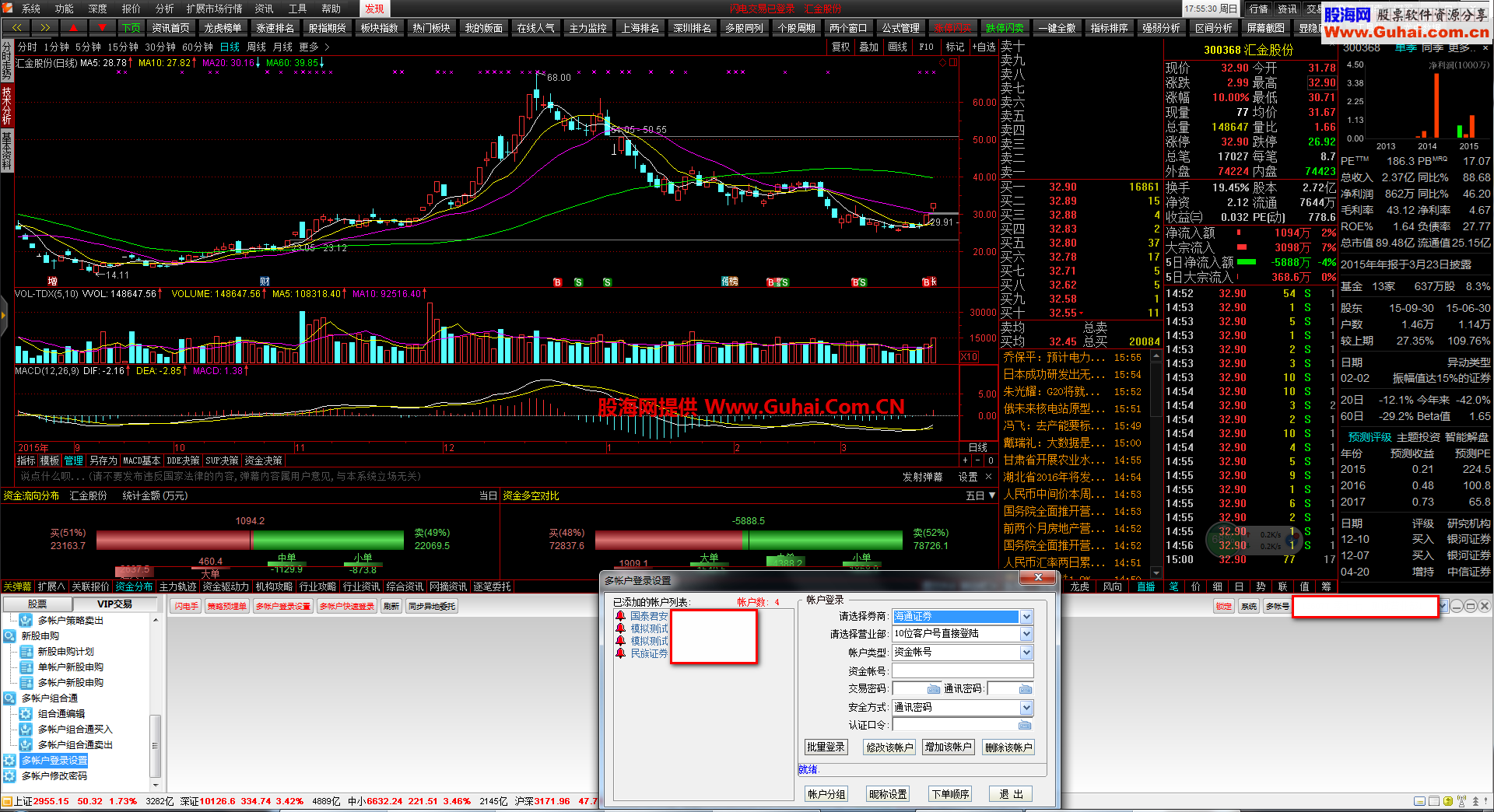Select the 周线 weekly chart period
The height and width of the screenshot is (812, 1494).
pyautogui.click(x=256, y=47)
